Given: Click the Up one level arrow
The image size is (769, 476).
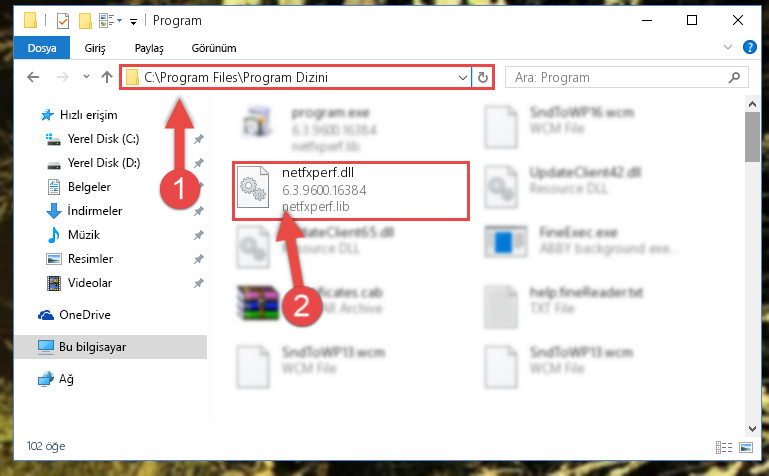Looking at the screenshot, I should [106, 77].
